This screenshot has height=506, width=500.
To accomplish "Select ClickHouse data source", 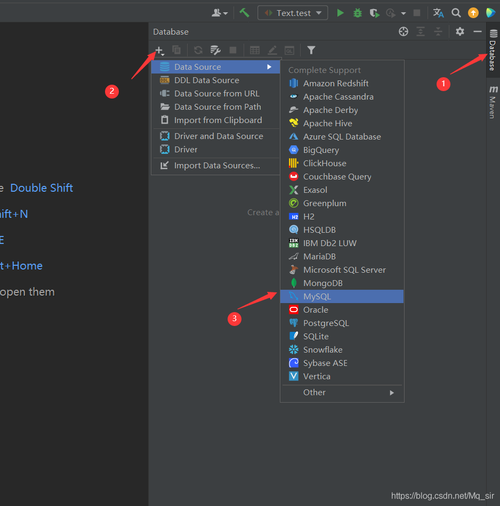I will click(342, 163).
